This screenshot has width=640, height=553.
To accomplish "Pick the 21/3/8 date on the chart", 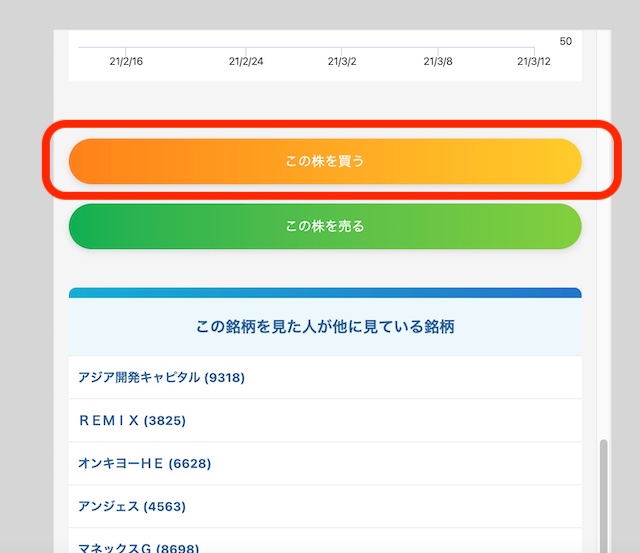I will pos(438,62).
